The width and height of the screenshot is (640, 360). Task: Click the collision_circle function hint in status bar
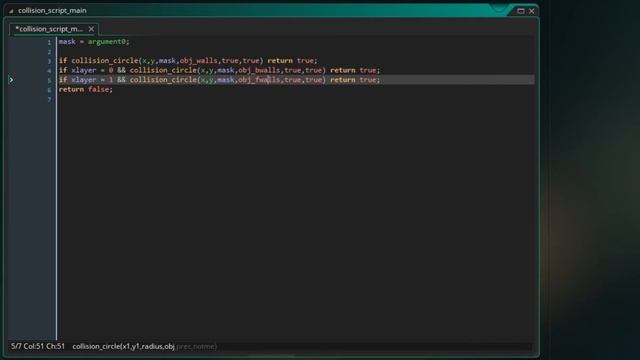[x=144, y=347]
